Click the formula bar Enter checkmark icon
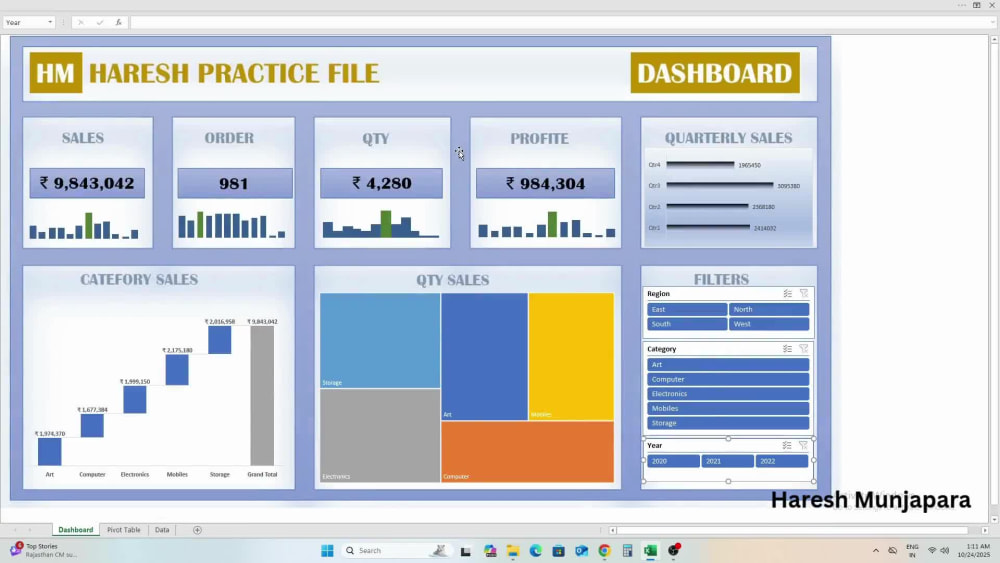This screenshot has width=1000, height=563. click(99, 22)
